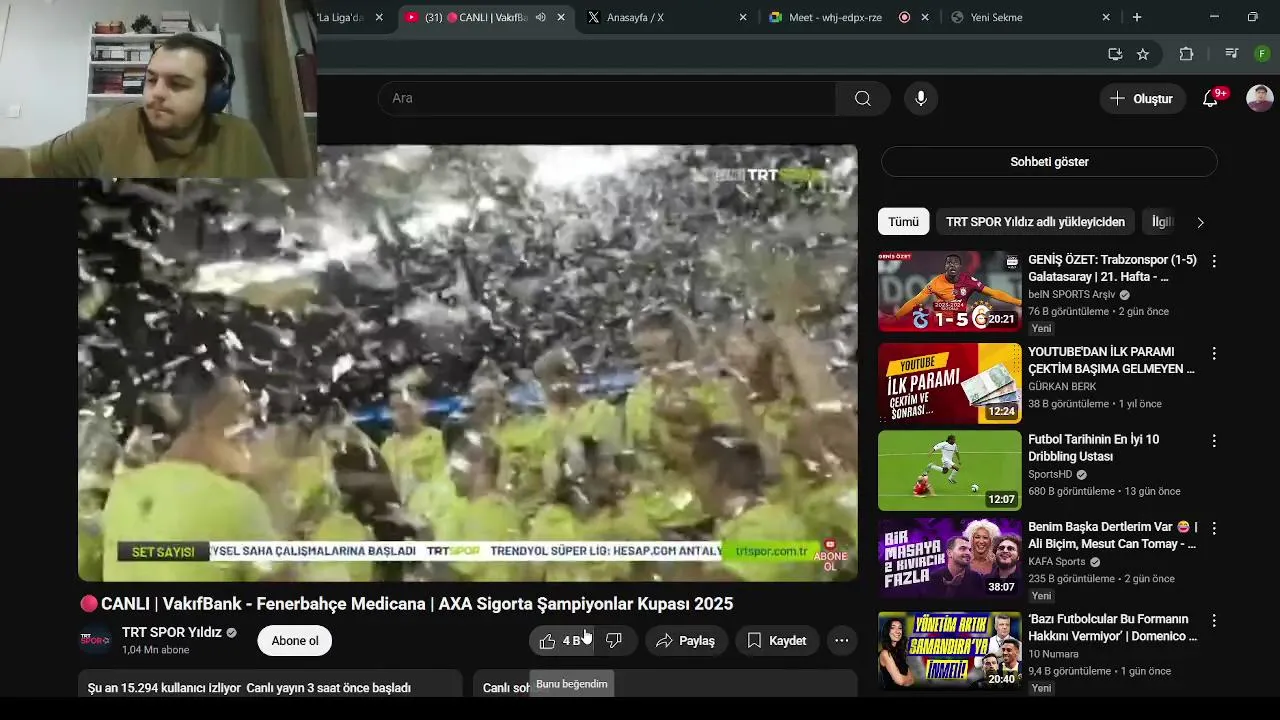Close the La Liga tab
Viewport: 1280px width, 720px height.
tap(379, 17)
